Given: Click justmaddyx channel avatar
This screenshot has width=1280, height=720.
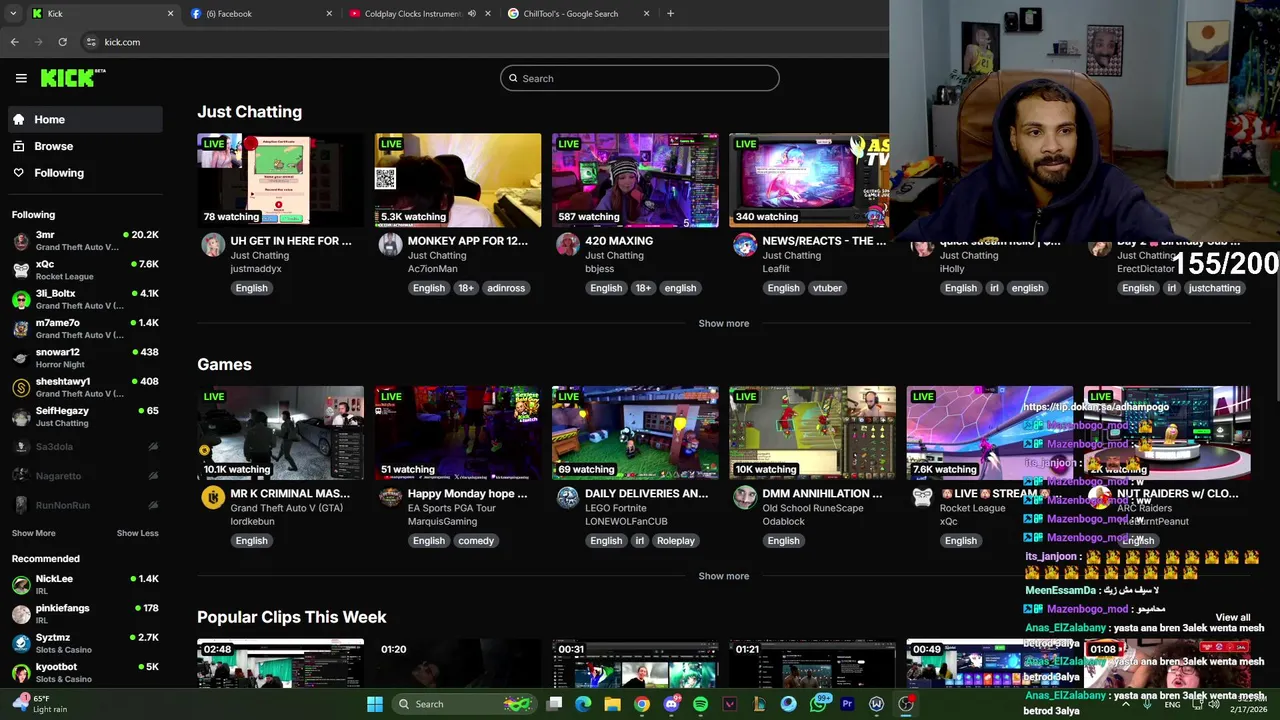Looking at the screenshot, I should pyautogui.click(x=213, y=245).
